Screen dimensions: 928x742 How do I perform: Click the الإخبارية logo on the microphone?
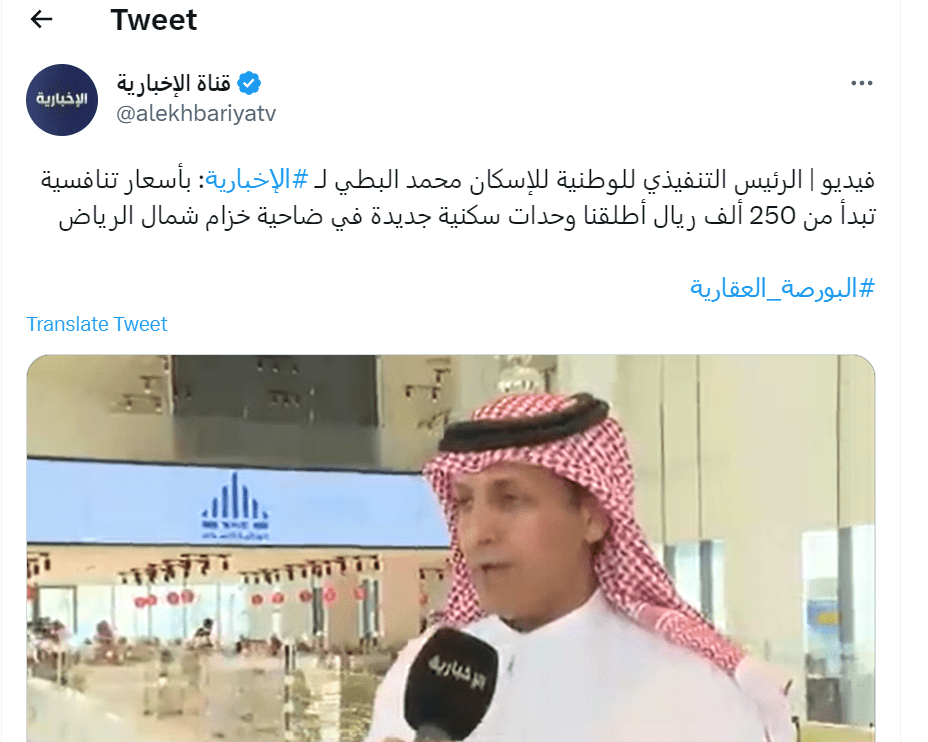[x=457, y=672]
